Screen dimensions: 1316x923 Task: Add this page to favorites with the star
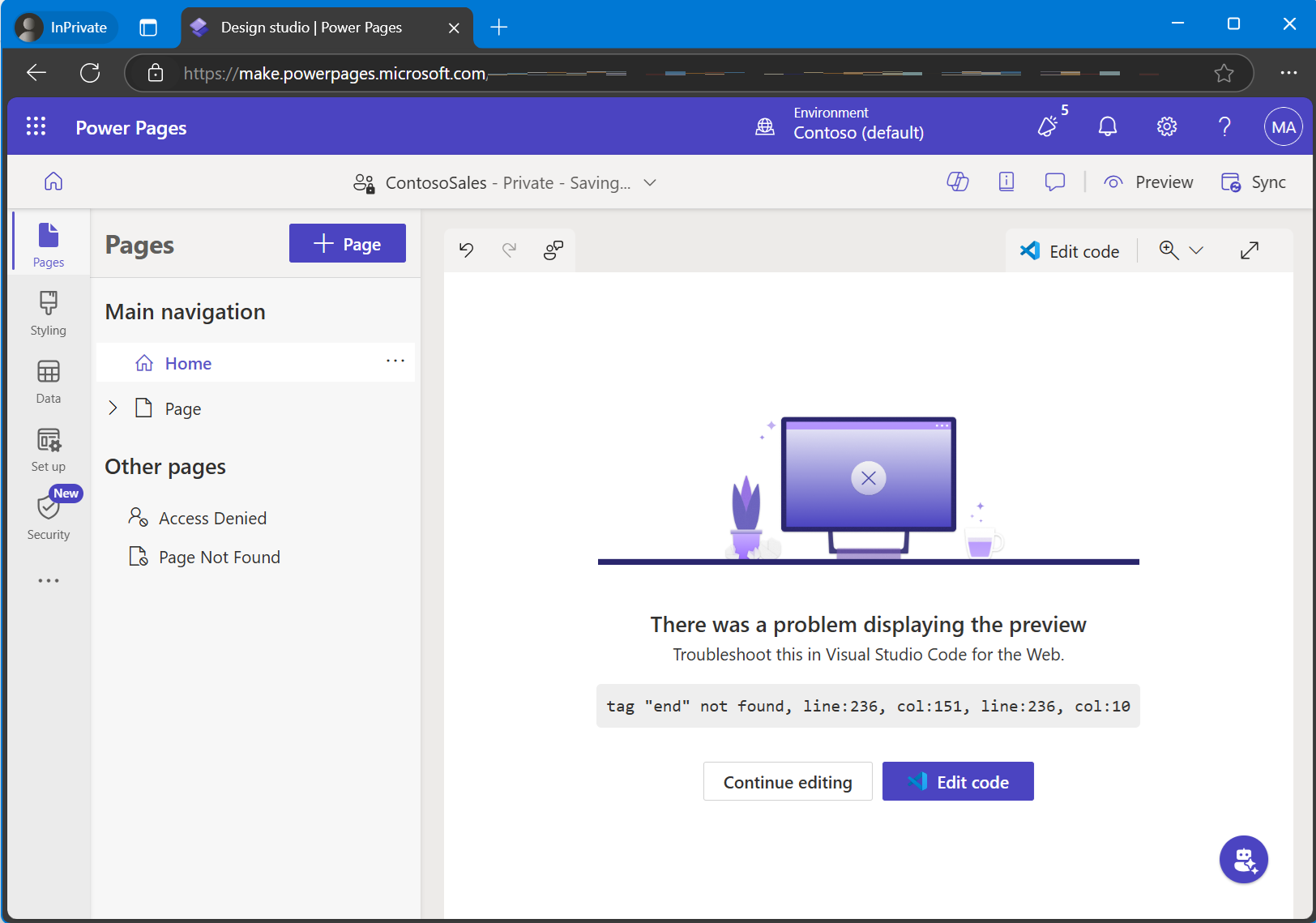click(x=1224, y=73)
